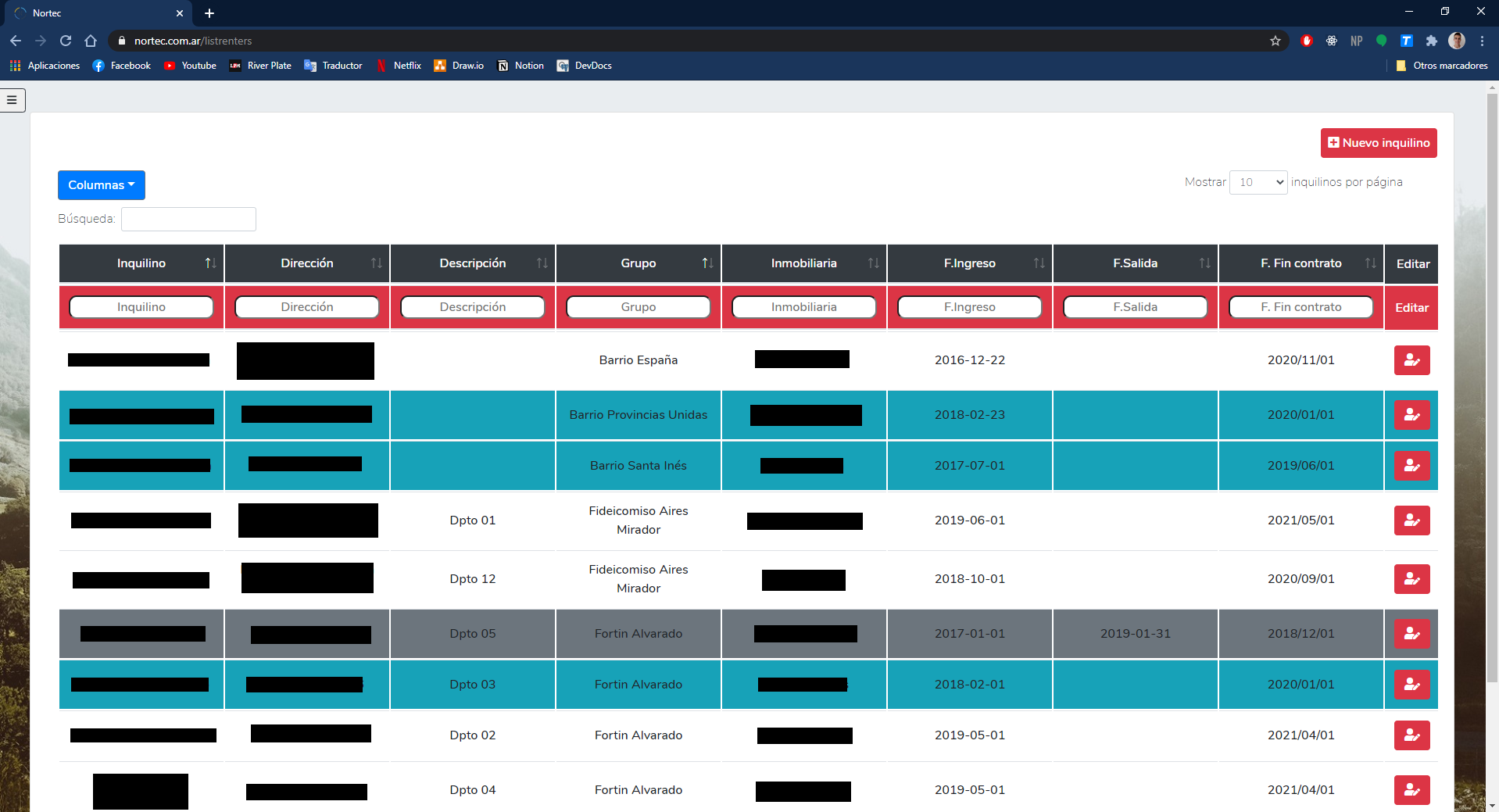The width and height of the screenshot is (1499, 812).
Task: Edit the Barrio Provincias Unidas tenant
Action: click(x=1411, y=415)
